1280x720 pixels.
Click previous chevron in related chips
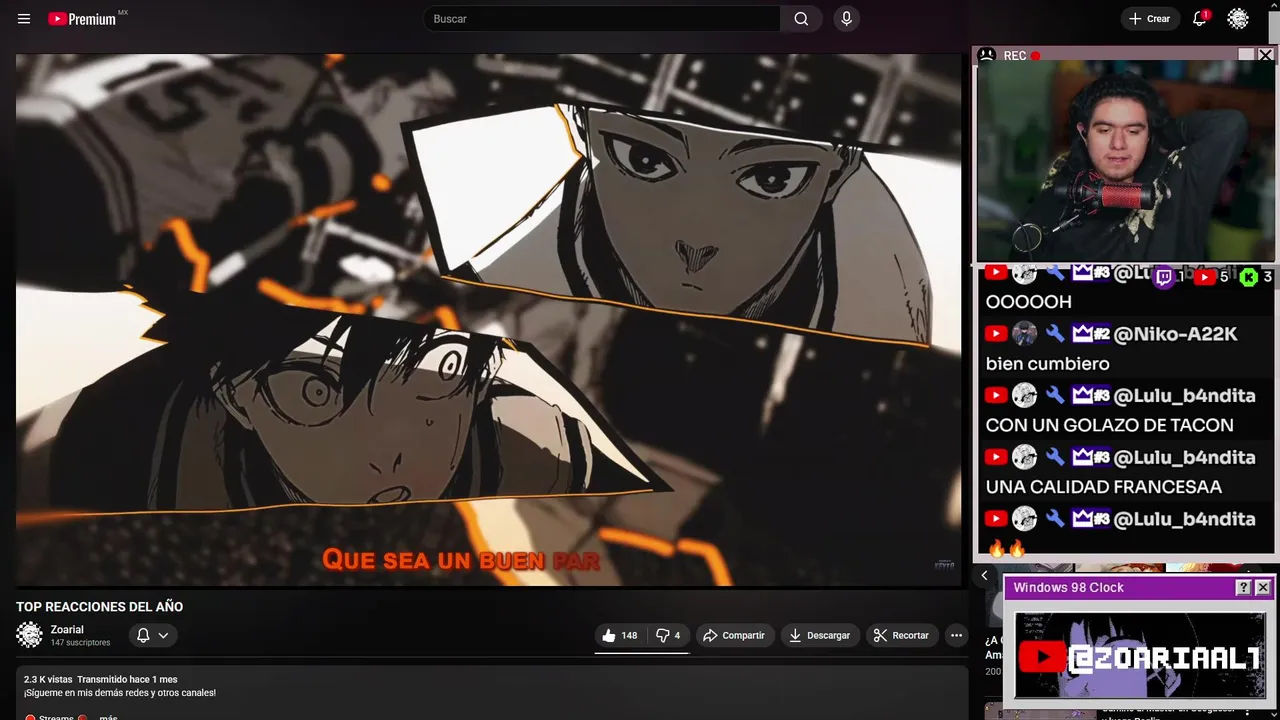click(984, 575)
